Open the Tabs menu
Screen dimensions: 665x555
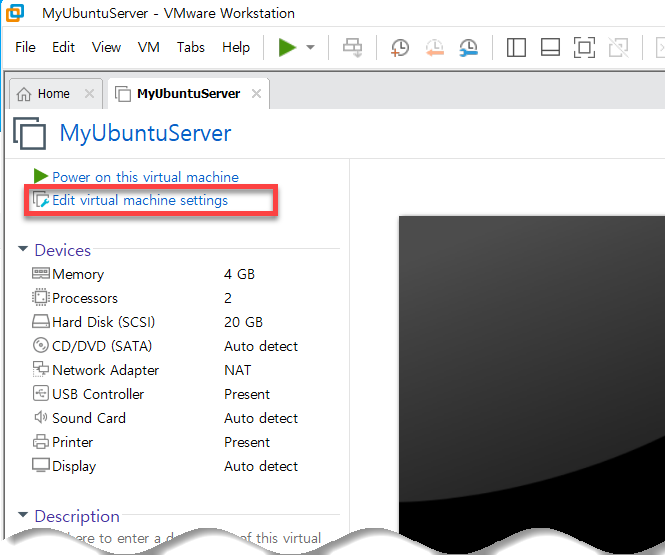190,47
